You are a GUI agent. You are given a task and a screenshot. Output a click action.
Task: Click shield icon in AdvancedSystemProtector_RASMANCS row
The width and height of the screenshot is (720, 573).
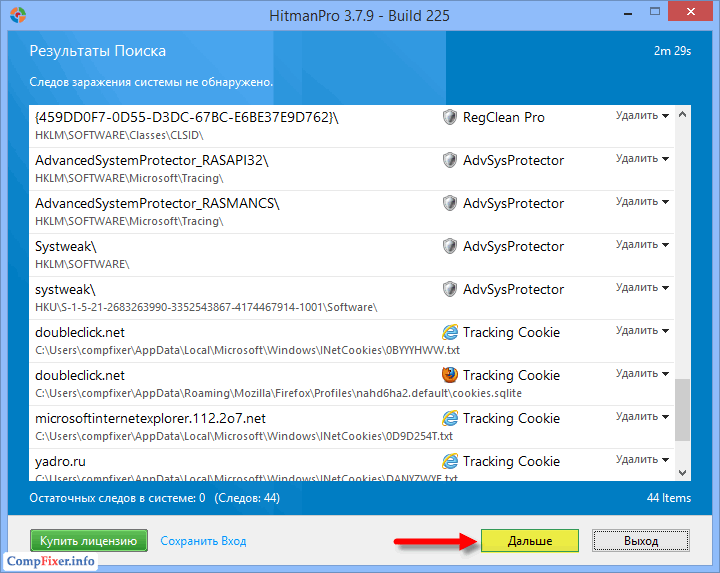[x=450, y=203]
